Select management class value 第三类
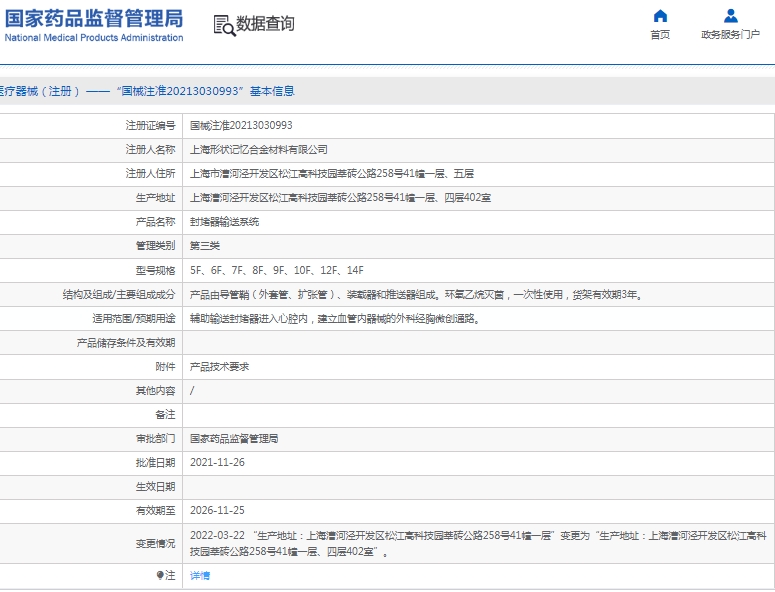This screenshot has width=775, height=592. tap(205, 246)
